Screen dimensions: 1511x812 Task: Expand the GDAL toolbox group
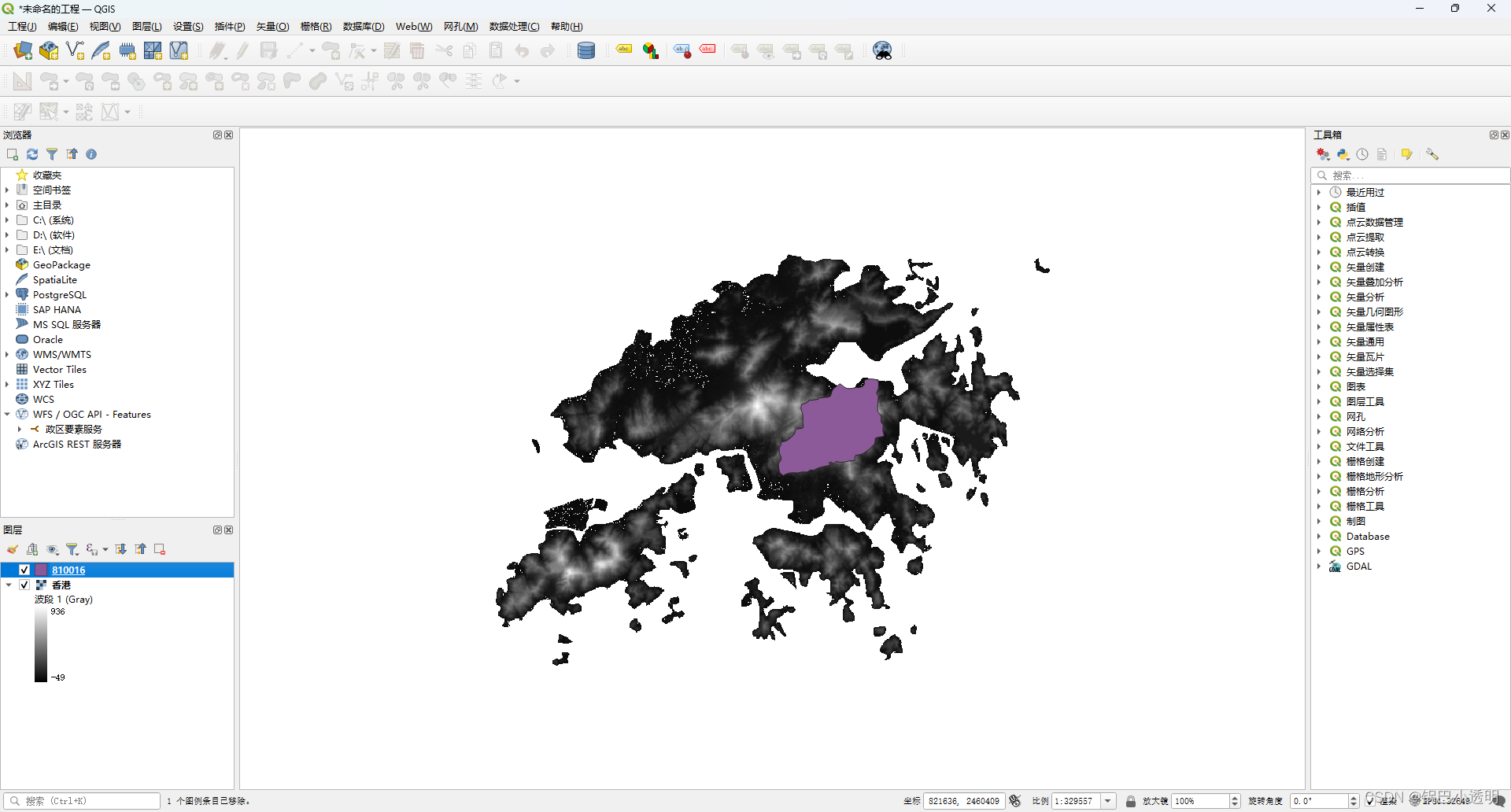(x=1319, y=566)
